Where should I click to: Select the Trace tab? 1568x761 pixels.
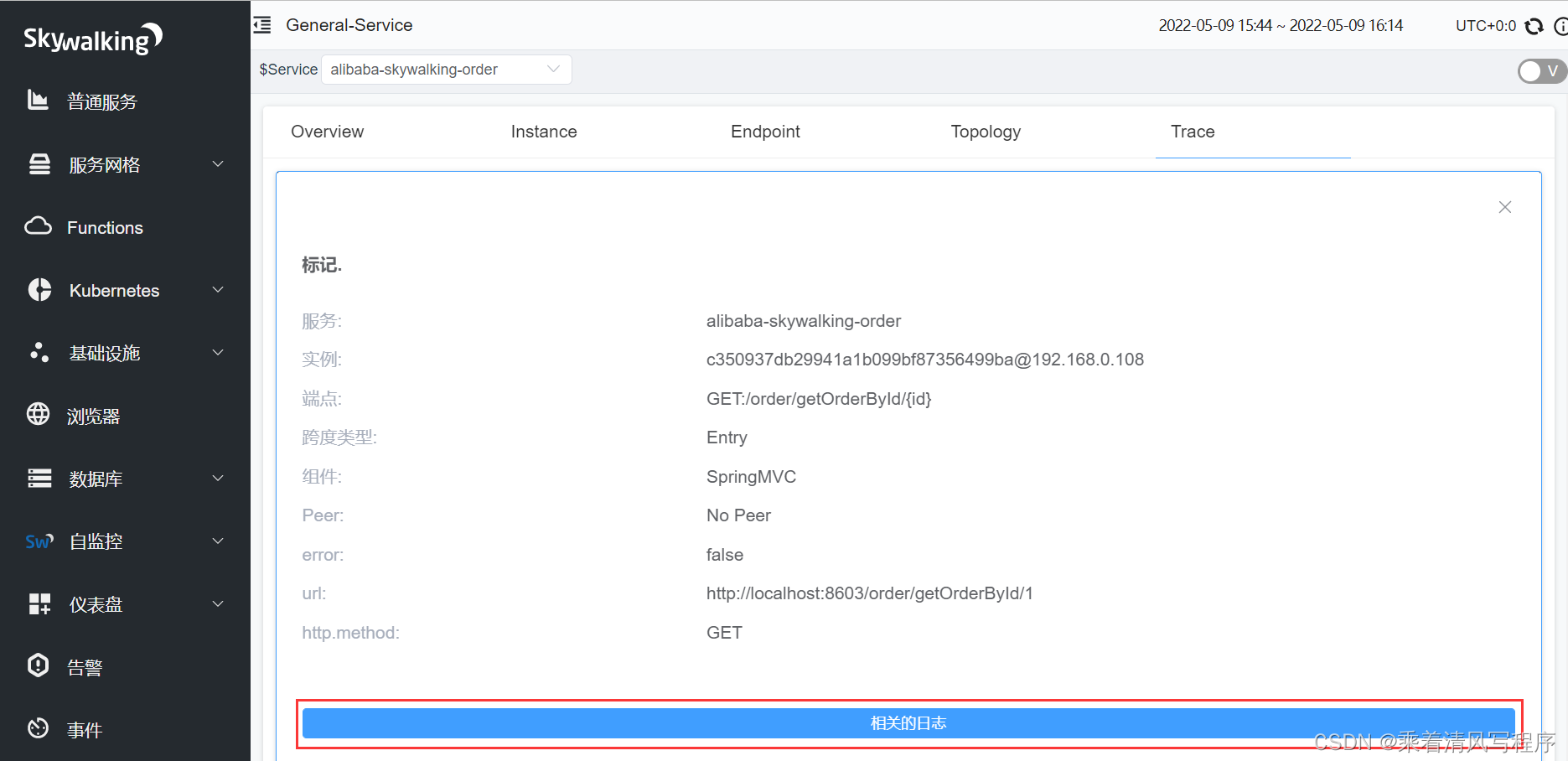(x=1193, y=132)
